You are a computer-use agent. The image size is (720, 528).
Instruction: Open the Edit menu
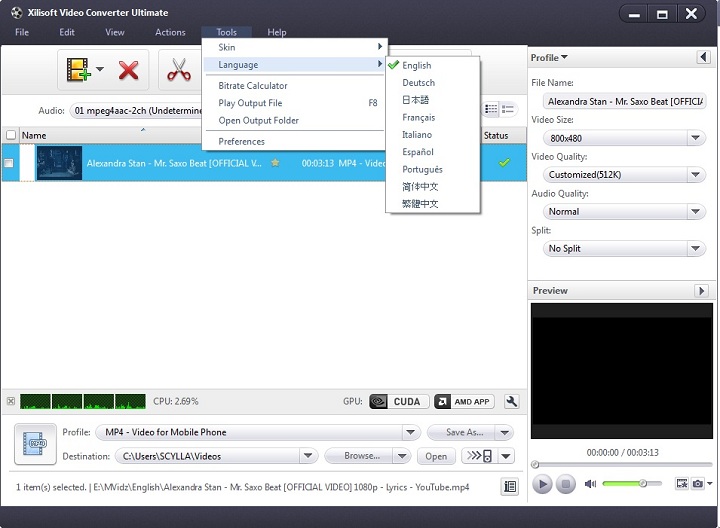tap(67, 32)
